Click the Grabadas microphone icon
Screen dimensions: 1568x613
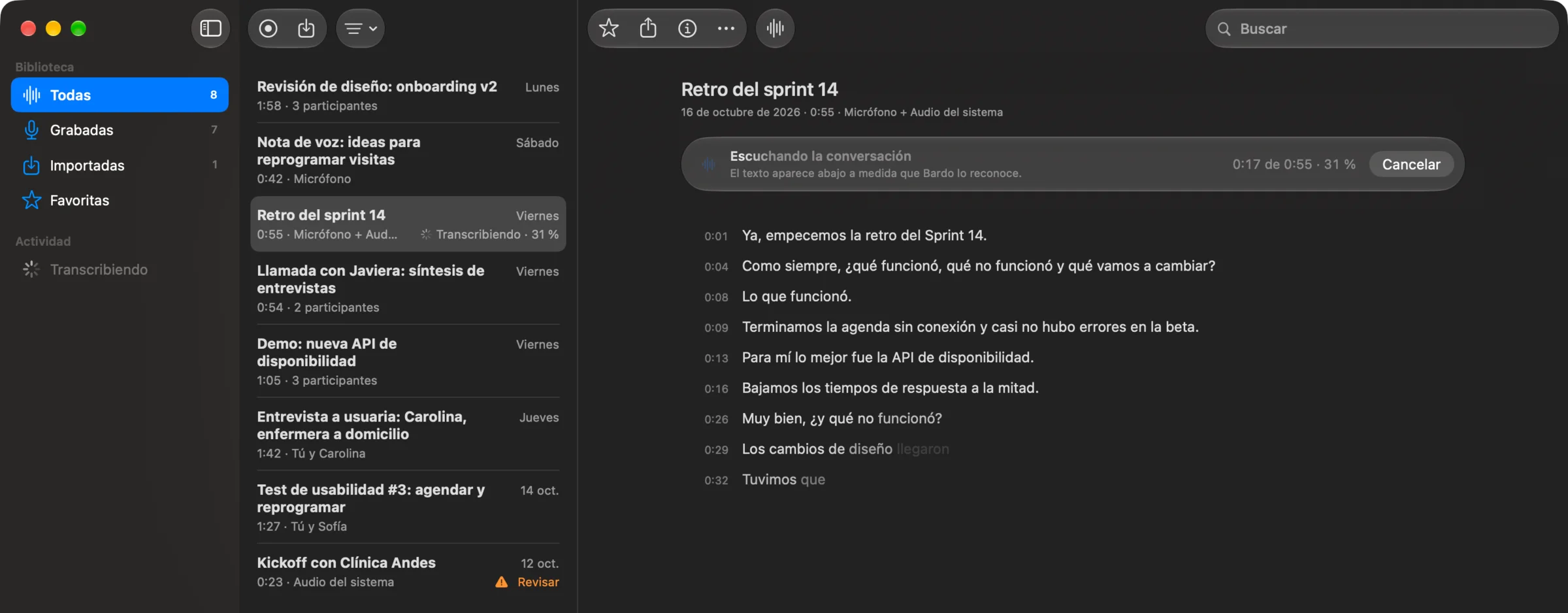tap(31, 130)
